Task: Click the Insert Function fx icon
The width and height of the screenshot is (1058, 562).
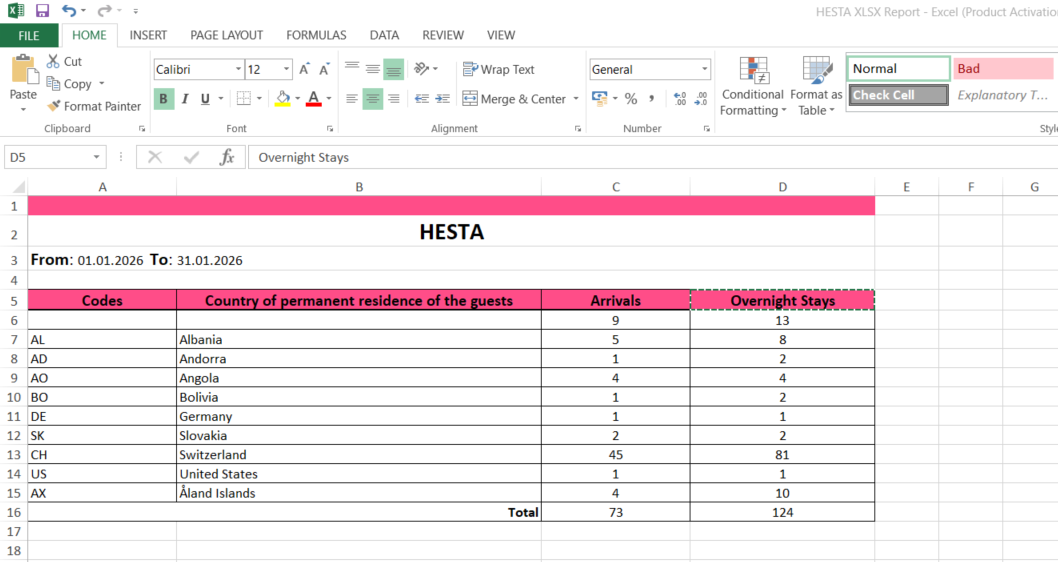Action: (x=227, y=157)
